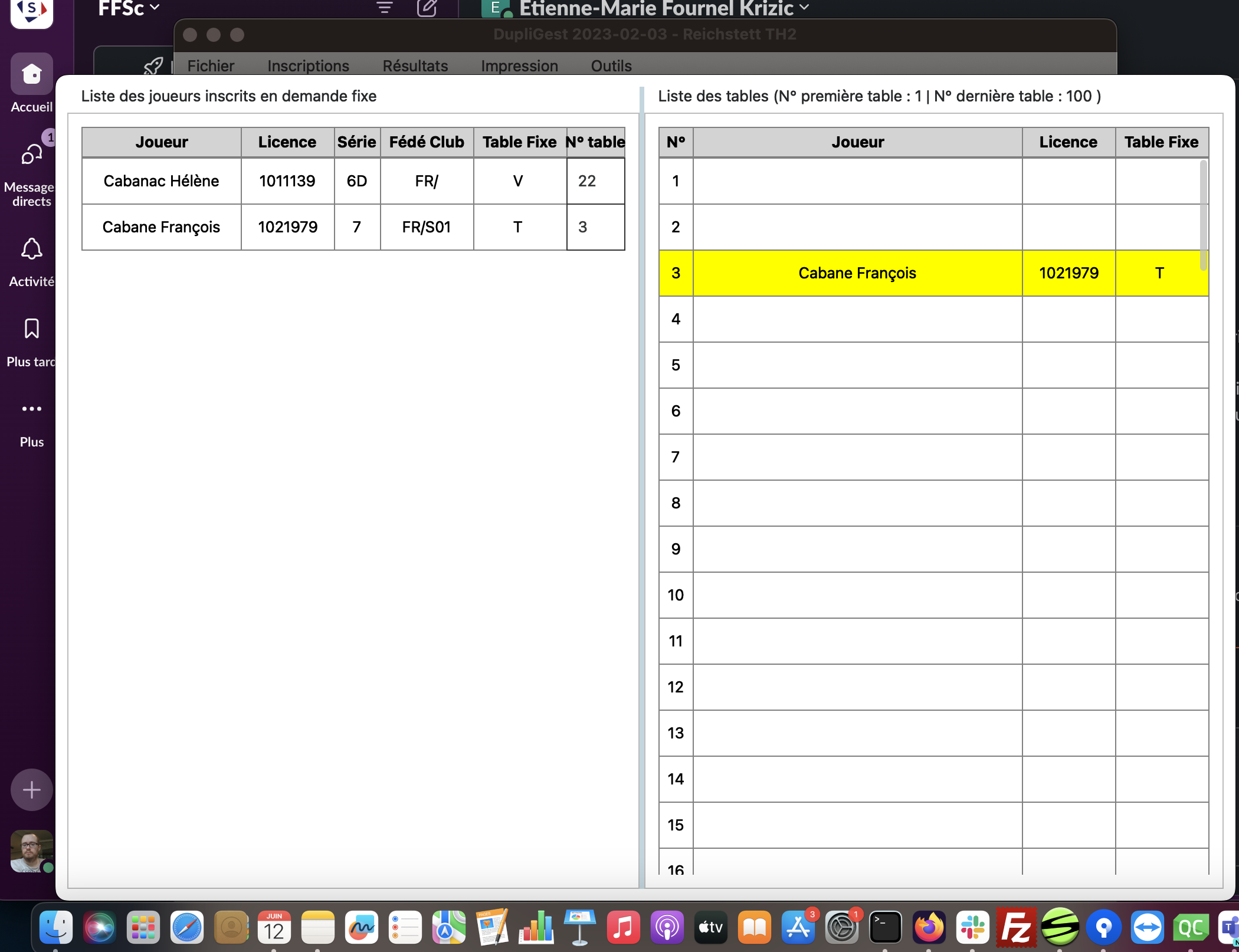1239x952 pixels.
Task: Click the compose new message icon
Action: click(427, 8)
